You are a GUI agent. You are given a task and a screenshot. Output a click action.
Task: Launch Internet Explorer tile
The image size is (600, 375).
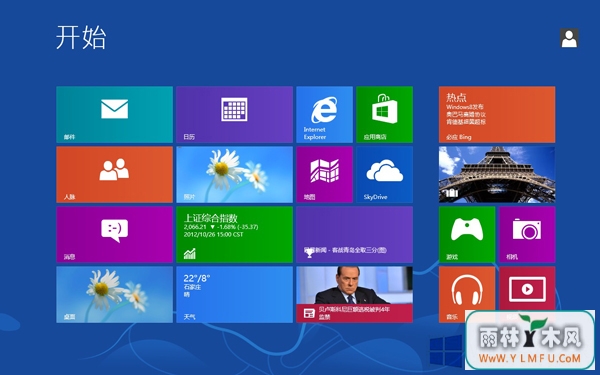click(x=324, y=114)
